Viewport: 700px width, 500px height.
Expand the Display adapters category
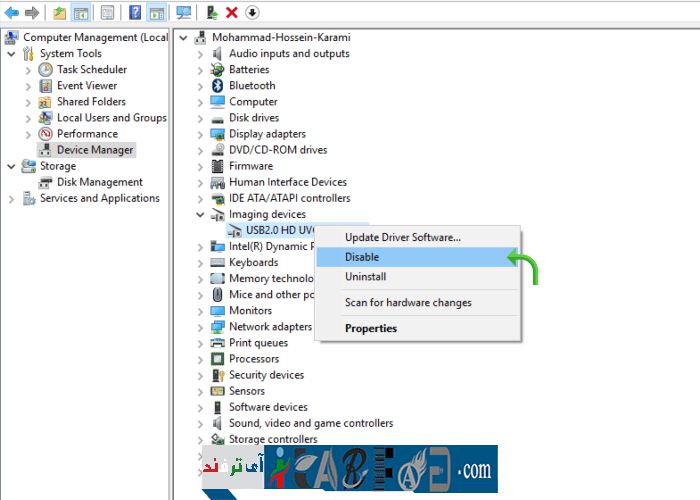pyautogui.click(x=200, y=134)
